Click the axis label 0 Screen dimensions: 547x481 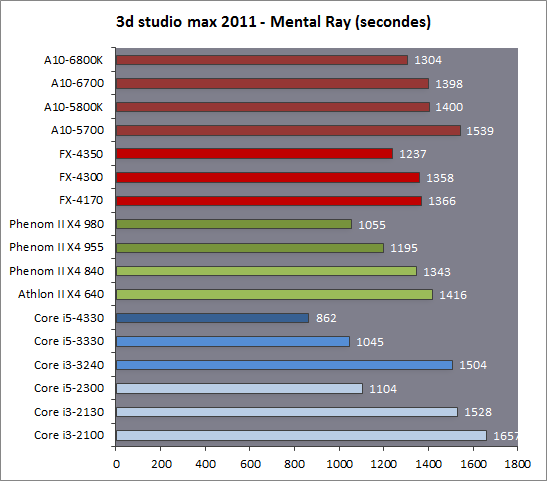click(117, 464)
